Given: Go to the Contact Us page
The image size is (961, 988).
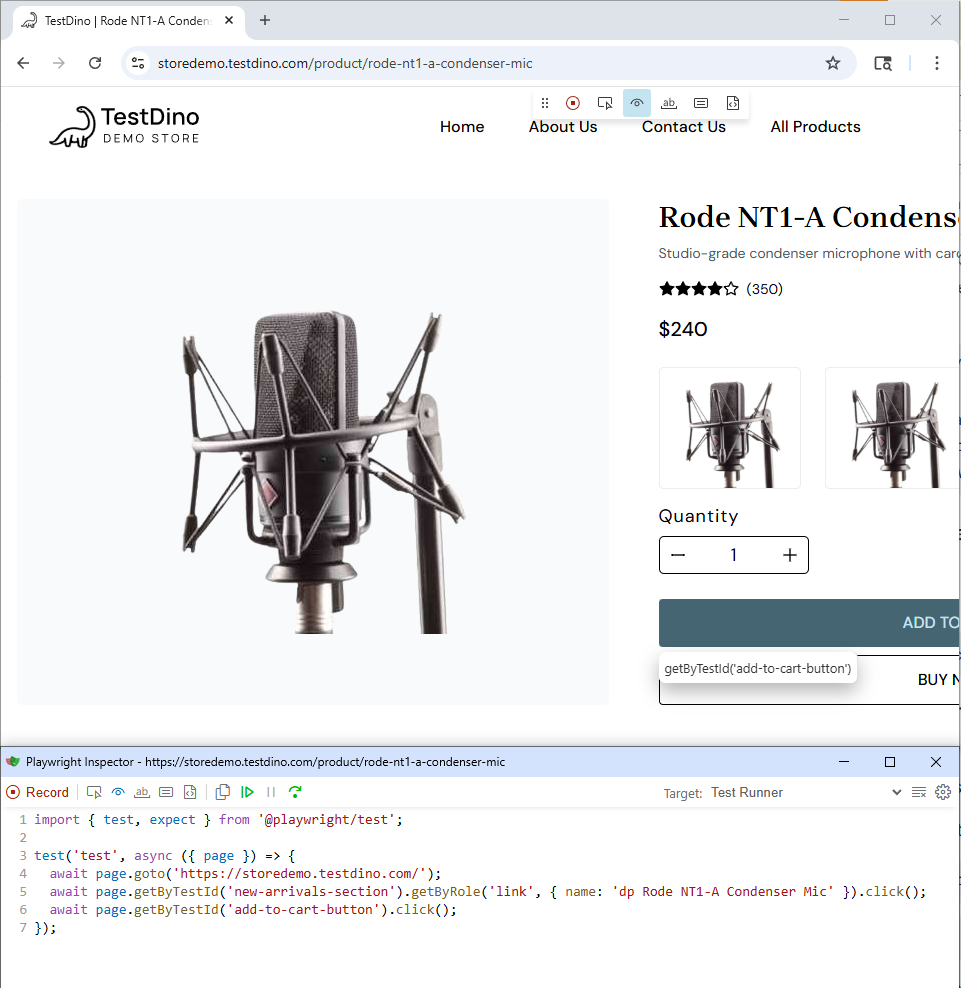Looking at the screenshot, I should coord(684,127).
